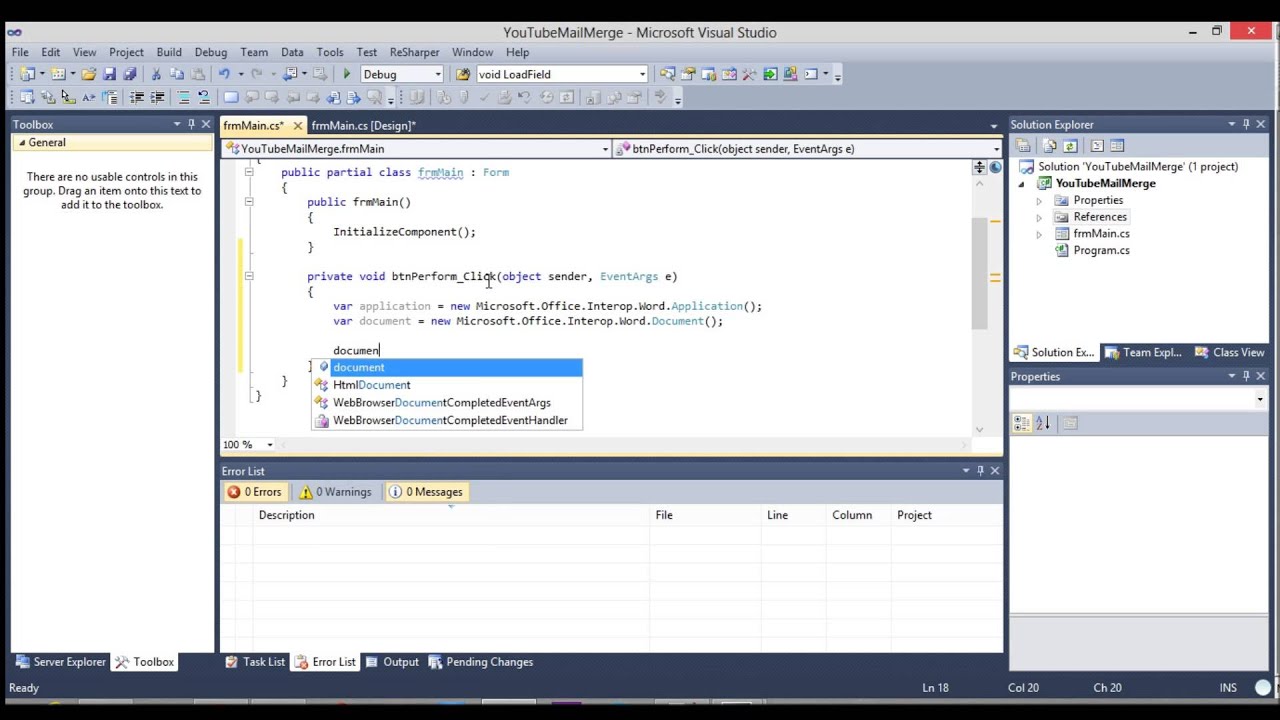The image size is (1280, 720).
Task: Undo the last edit using toolbar arrow
Action: click(x=224, y=74)
